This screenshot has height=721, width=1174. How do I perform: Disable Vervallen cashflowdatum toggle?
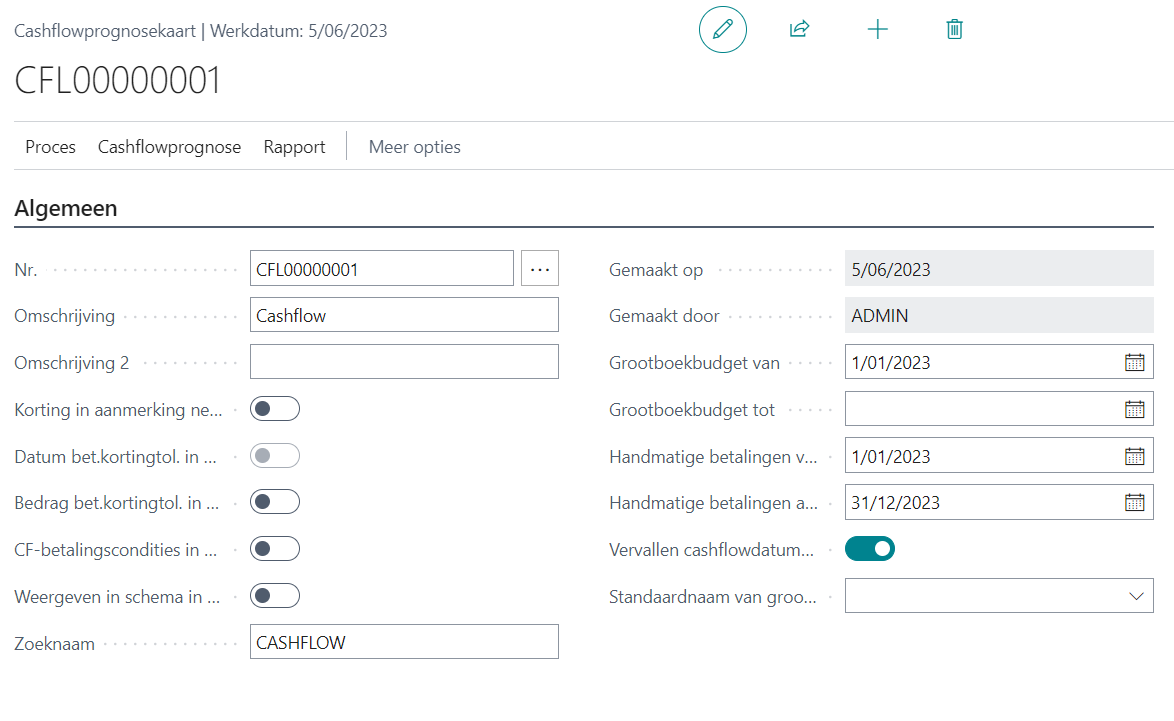pyautogui.click(x=870, y=549)
